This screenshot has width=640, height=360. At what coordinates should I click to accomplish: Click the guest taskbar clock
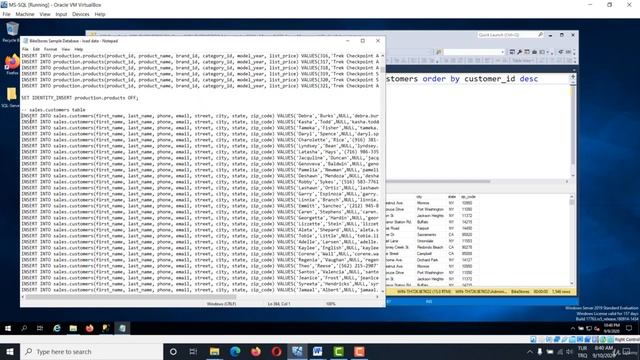(x=611, y=328)
